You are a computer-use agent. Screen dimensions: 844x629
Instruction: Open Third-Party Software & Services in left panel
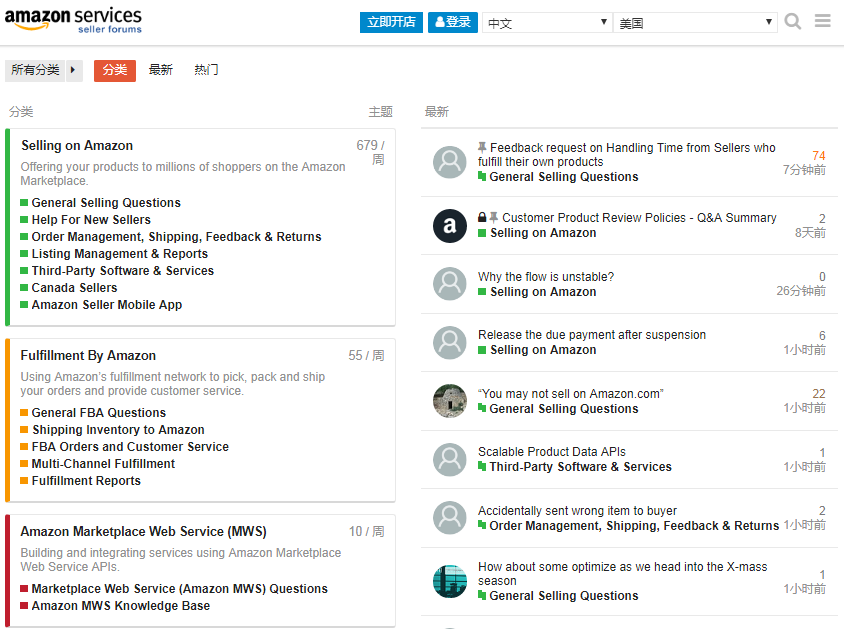[x=123, y=271]
